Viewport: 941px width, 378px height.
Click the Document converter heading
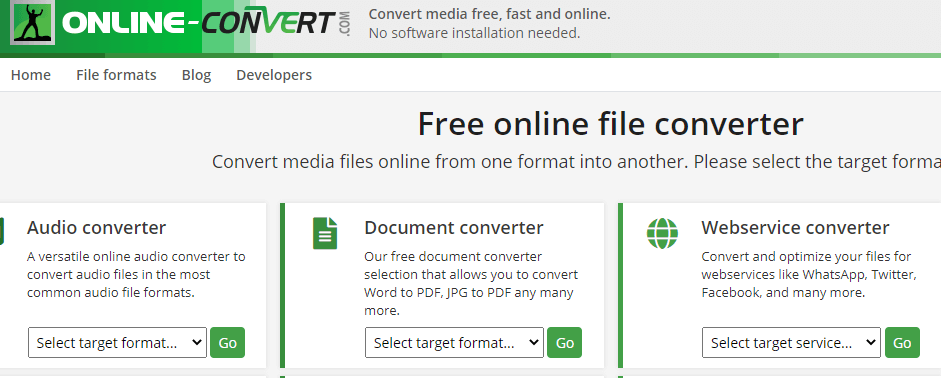pyautogui.click(x=454, y=228)
